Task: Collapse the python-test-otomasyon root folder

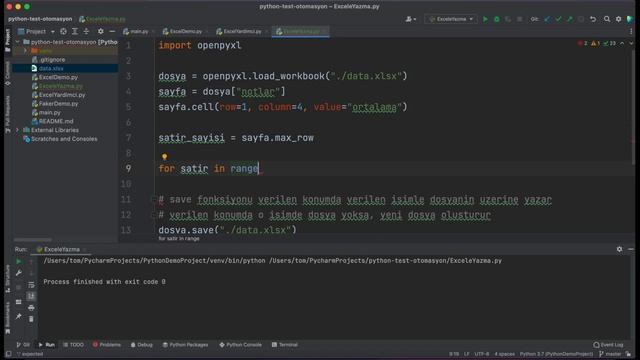Action: point(18,42)
